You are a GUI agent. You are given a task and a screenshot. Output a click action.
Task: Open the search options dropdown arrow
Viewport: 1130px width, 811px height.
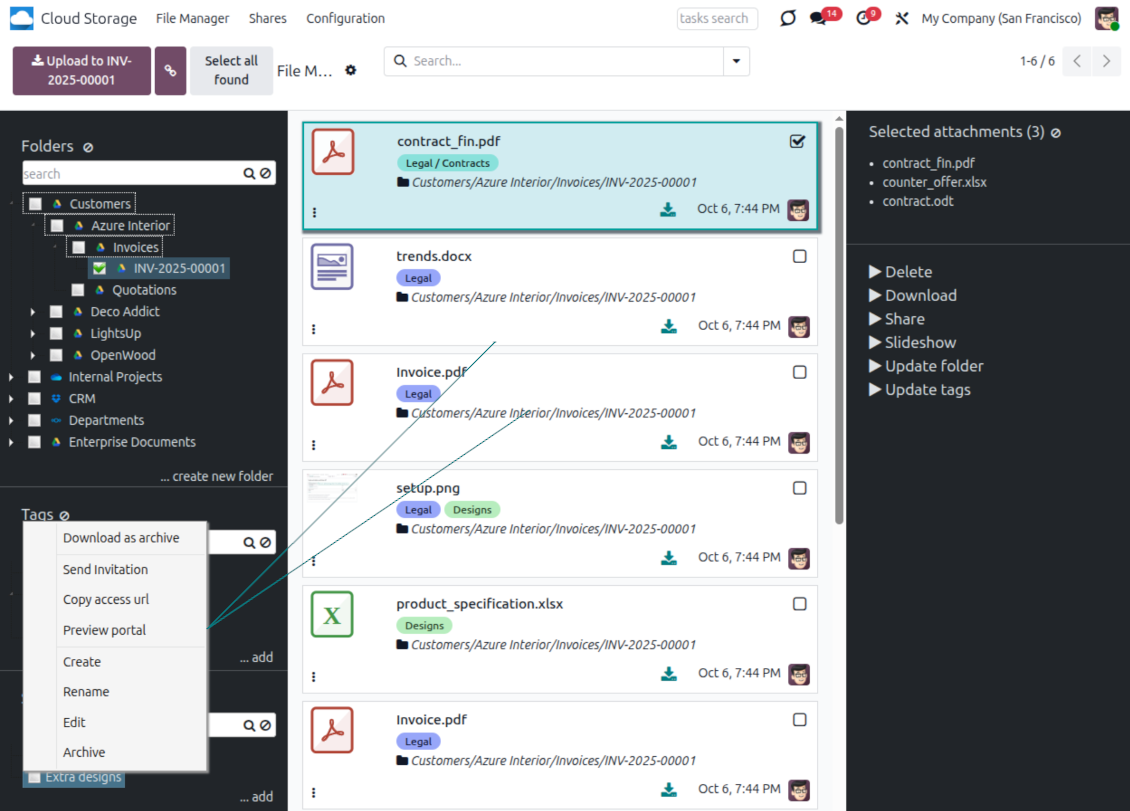pos(736,61)
